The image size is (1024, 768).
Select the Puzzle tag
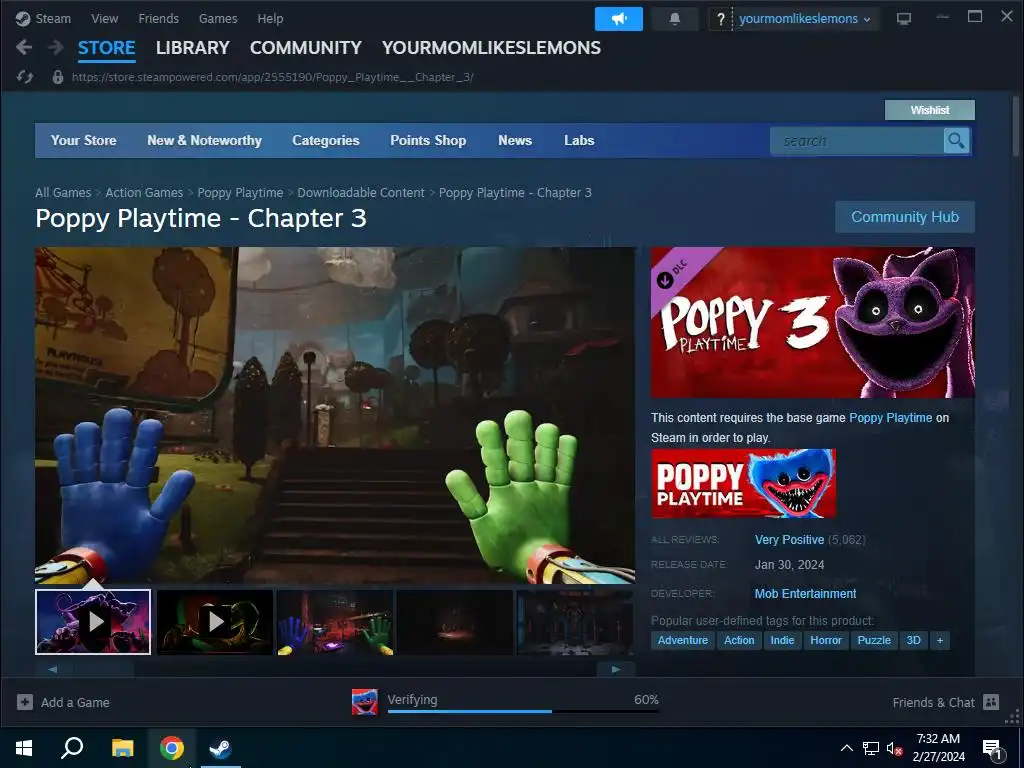pos(874,640)
